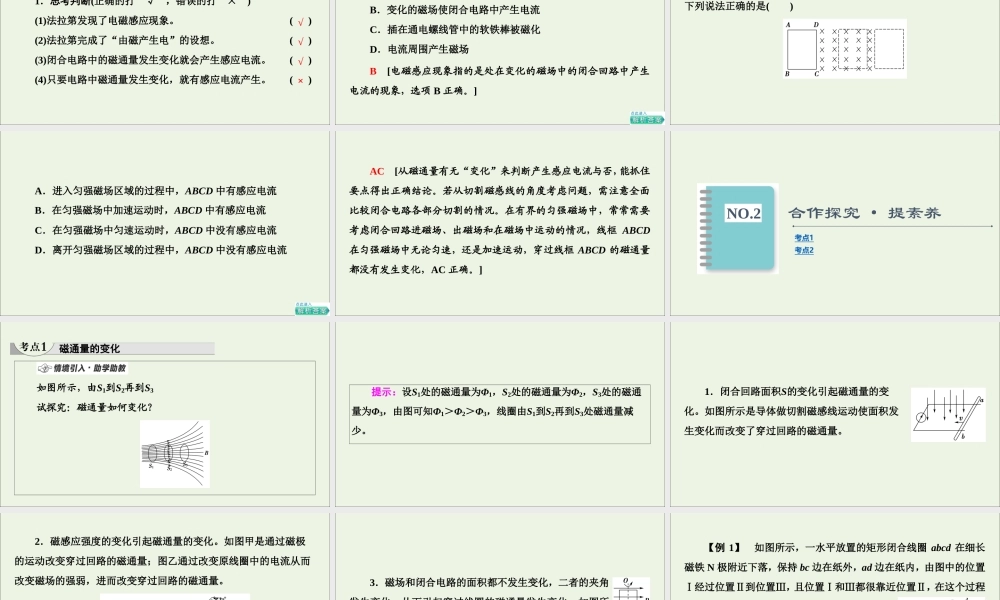Click the conductor ab cutting field lines figure
Image resolution: width=1000 pixels, height=600 pixels.
click(x=948, y=414)
